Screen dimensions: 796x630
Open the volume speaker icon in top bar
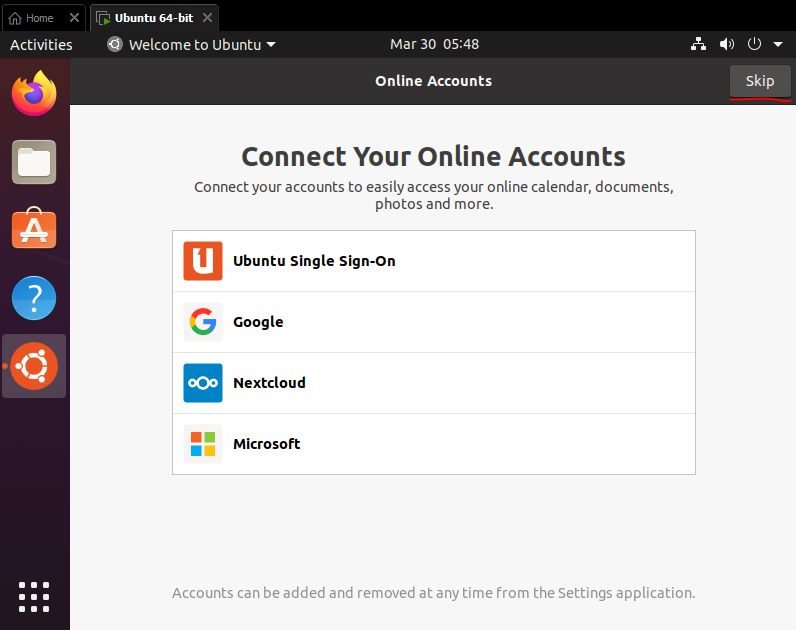click(x=726, y=44)
